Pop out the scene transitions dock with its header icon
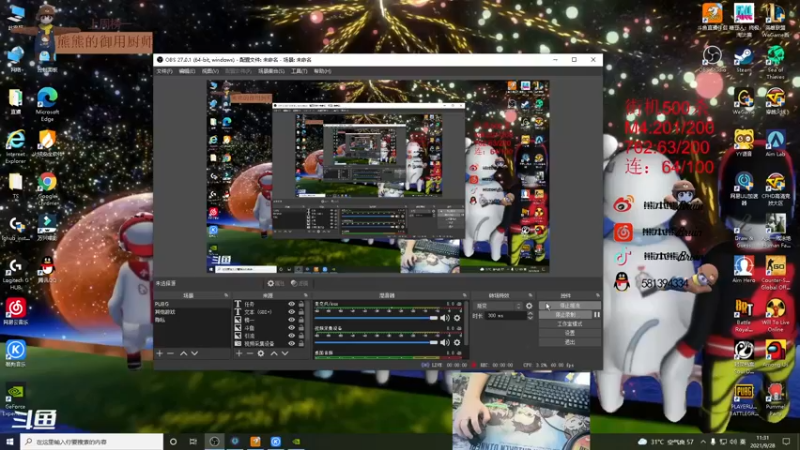This screenshot has width=800, height=450. 530,295
